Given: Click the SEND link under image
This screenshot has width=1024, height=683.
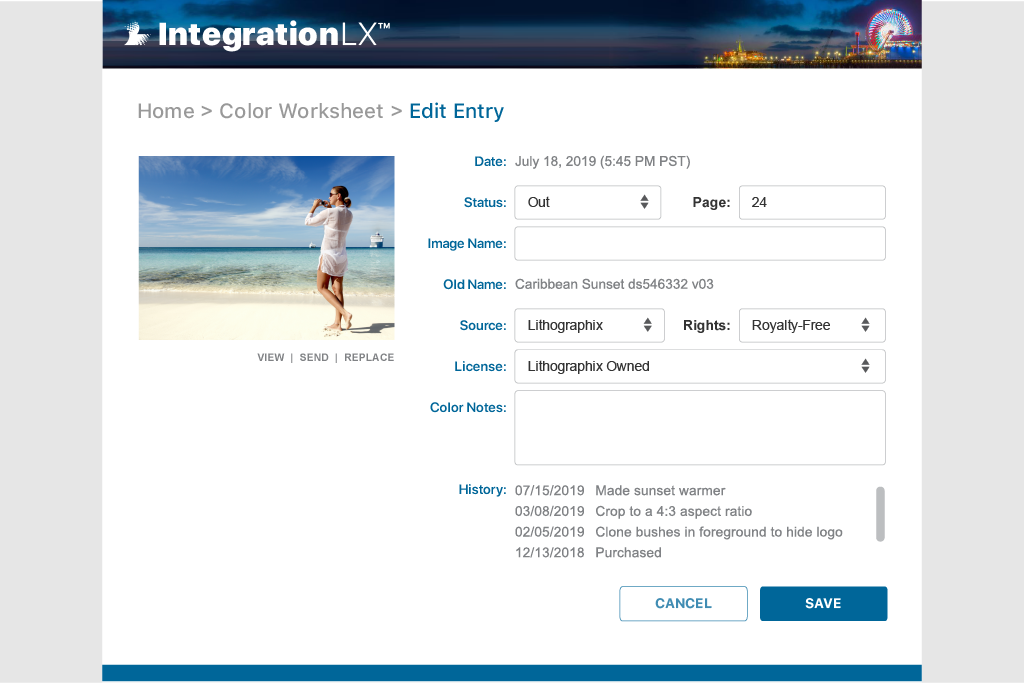Looking at the screenshot, I should [314, 357].
